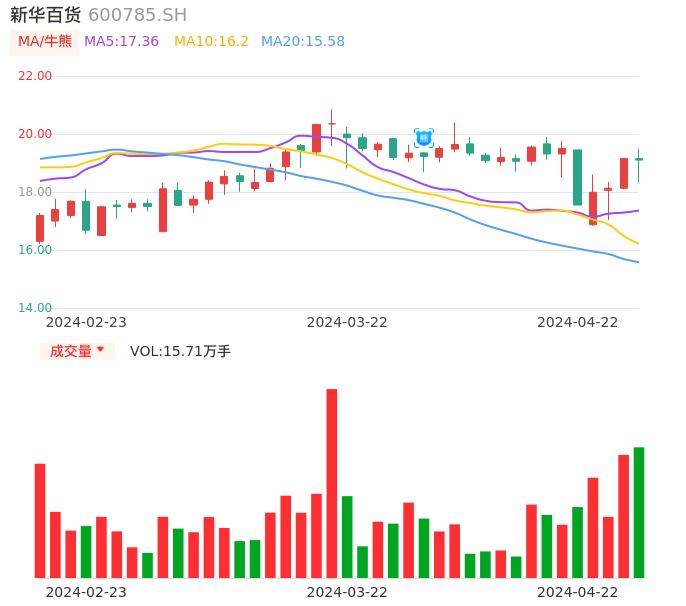Click the VOL:15.71万手 volume readout
The height and width of the screenshot is (606, 686).
tap(180, 351)
